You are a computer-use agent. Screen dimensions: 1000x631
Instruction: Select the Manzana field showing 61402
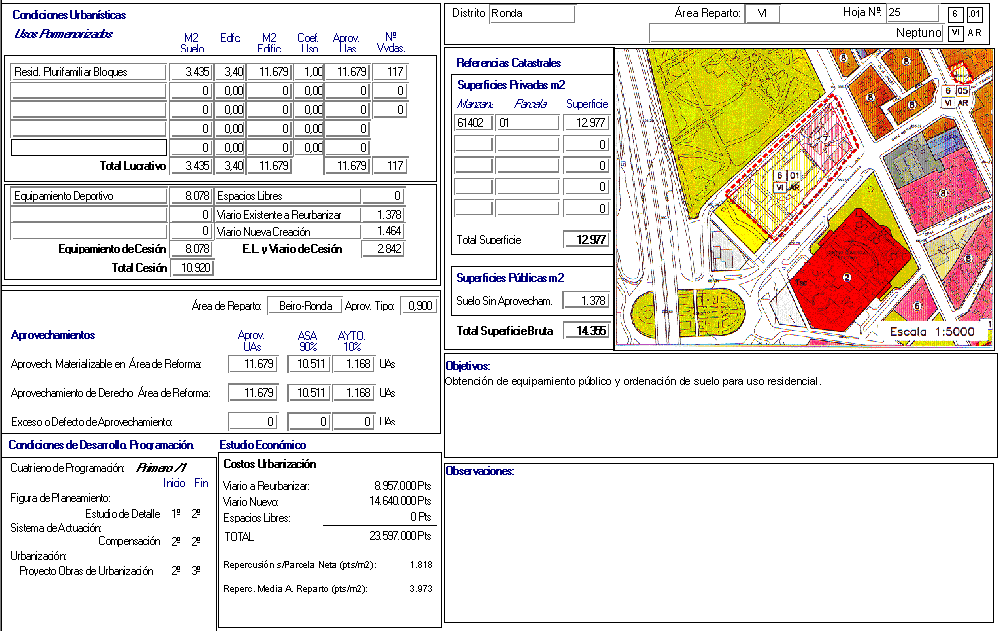[x=472, y=122]
